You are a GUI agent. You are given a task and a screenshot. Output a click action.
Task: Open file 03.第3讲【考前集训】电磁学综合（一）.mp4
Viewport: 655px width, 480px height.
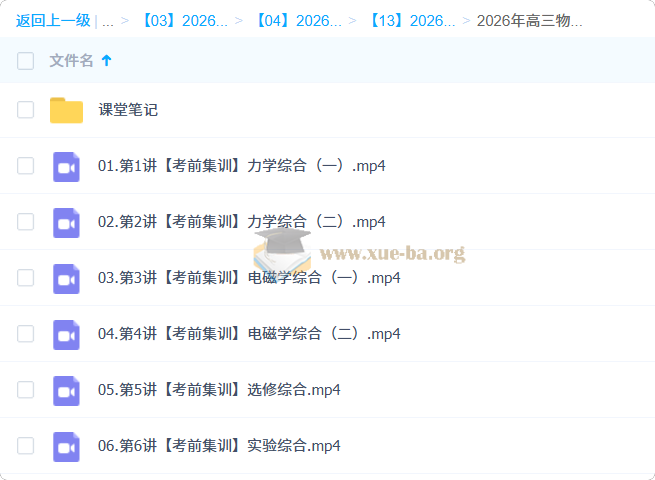tap(249, 278)
